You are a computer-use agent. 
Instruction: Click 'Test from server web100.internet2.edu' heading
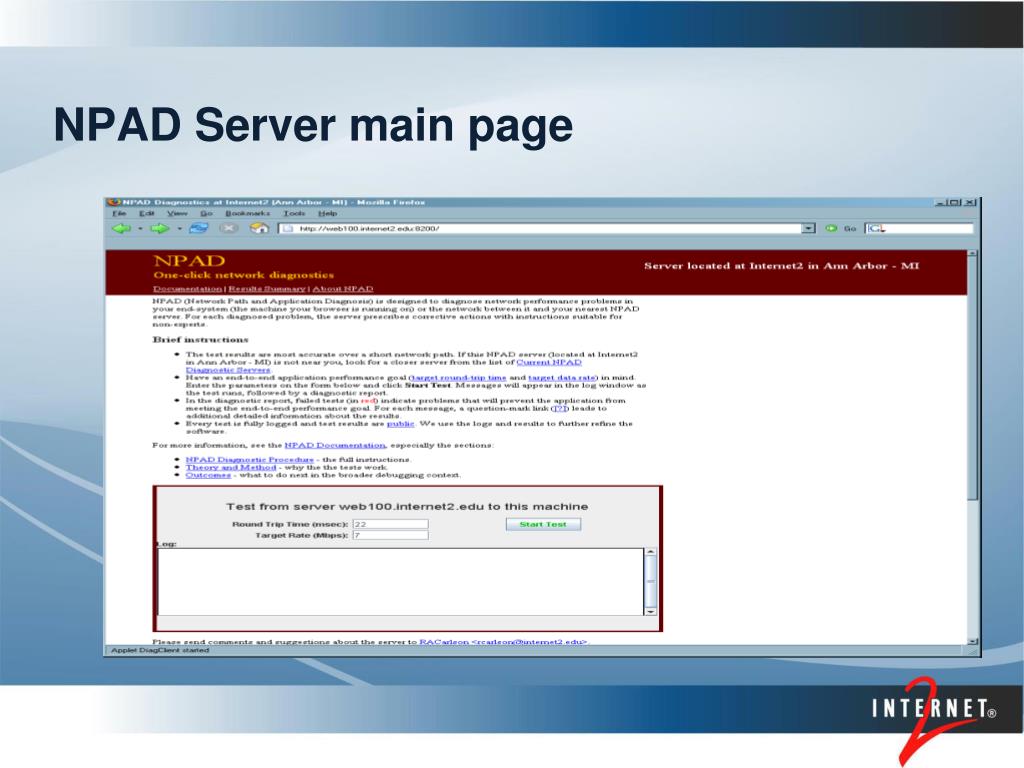point(407,507)
